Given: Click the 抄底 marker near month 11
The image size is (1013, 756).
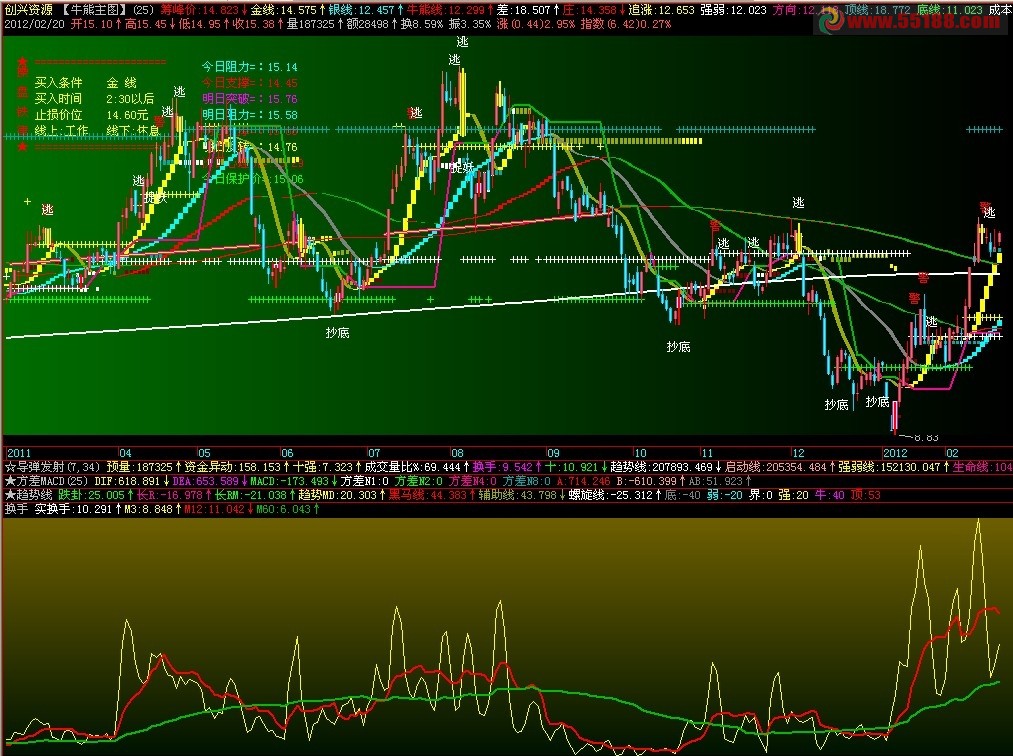Looking at the screenshot, I should coord(678,347).
